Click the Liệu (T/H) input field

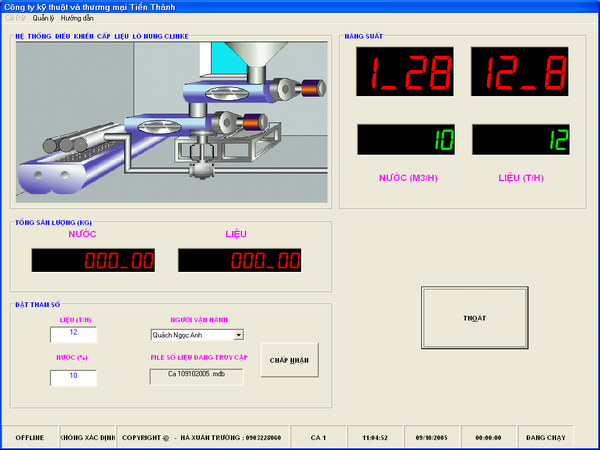73,333
